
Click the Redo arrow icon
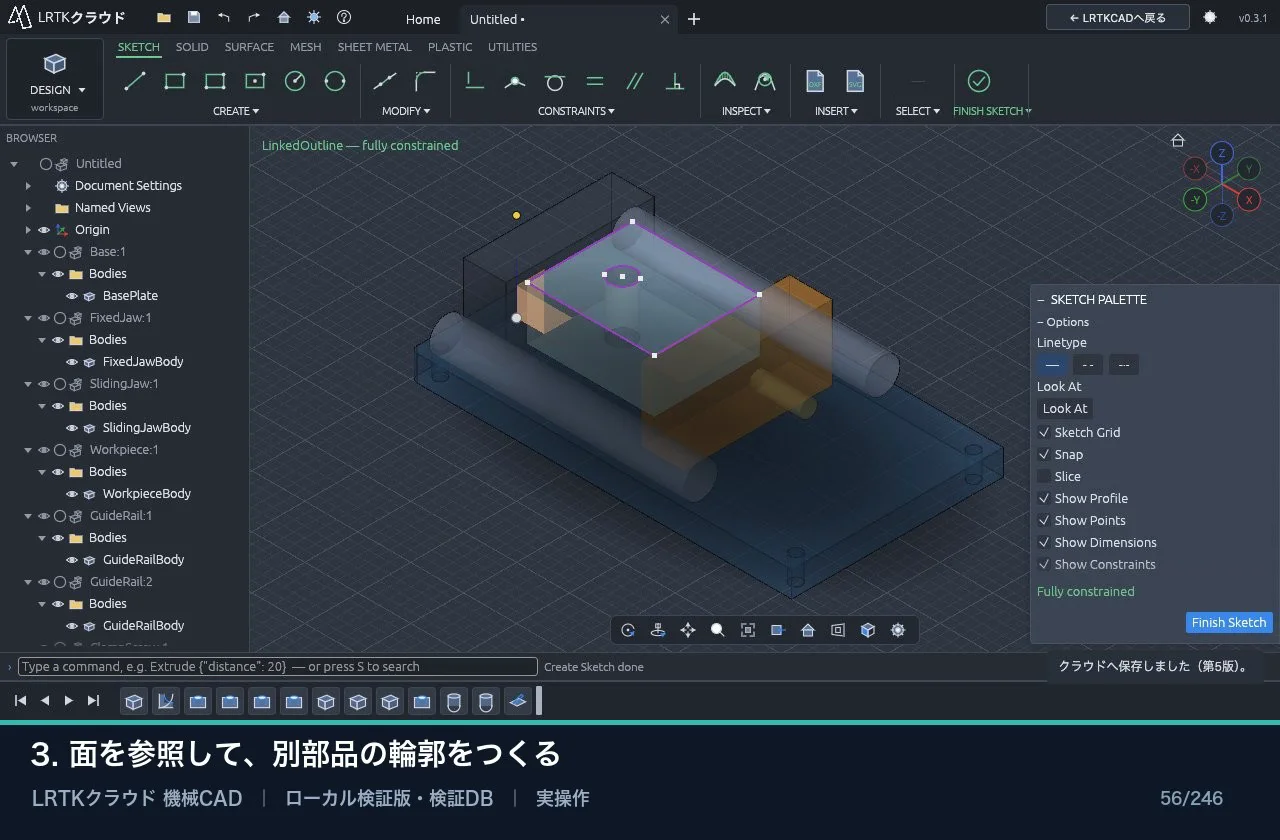coord(254,18)
